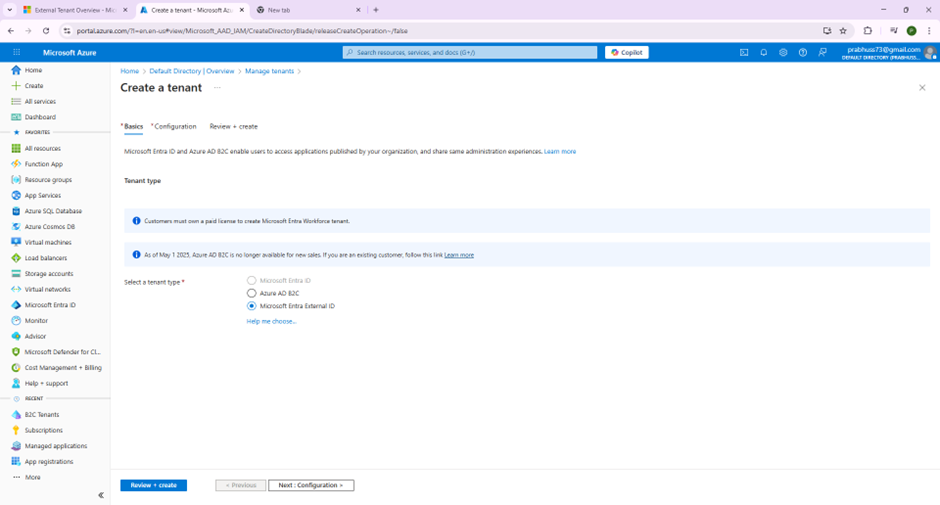Open Microsoft Entra ID icon in sidebar
This screenshot has height=505, width=940.
(x=16, y=305)
